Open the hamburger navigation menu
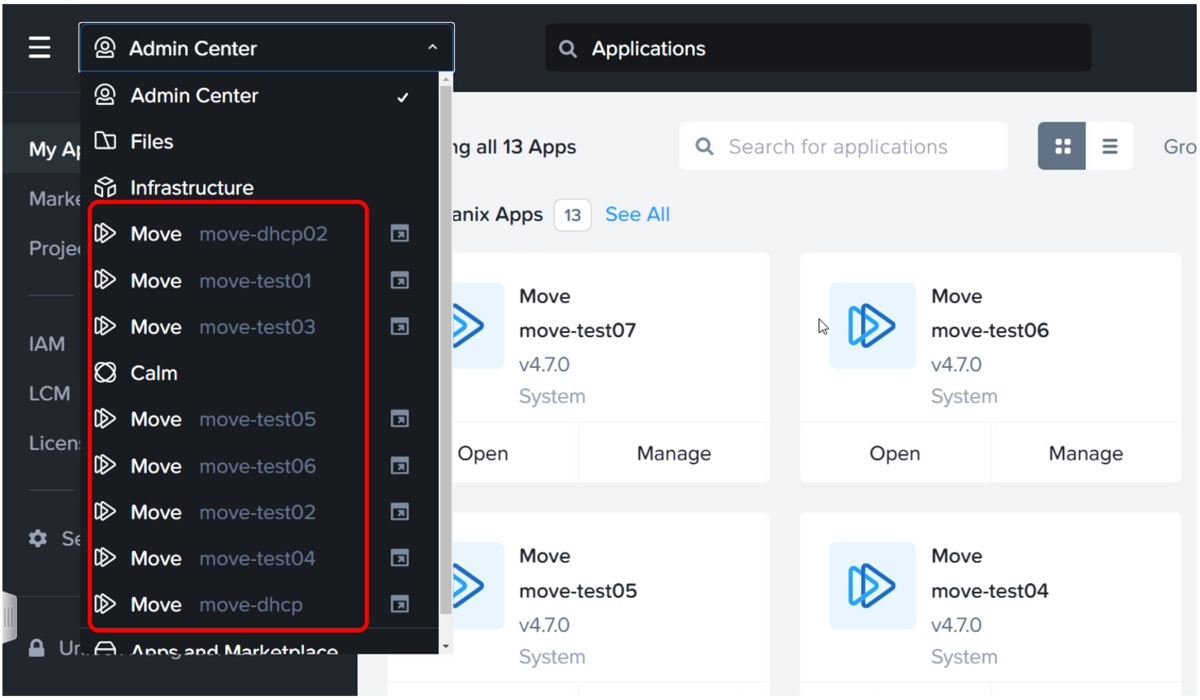The image size is (1200, 700). (39, 48)
